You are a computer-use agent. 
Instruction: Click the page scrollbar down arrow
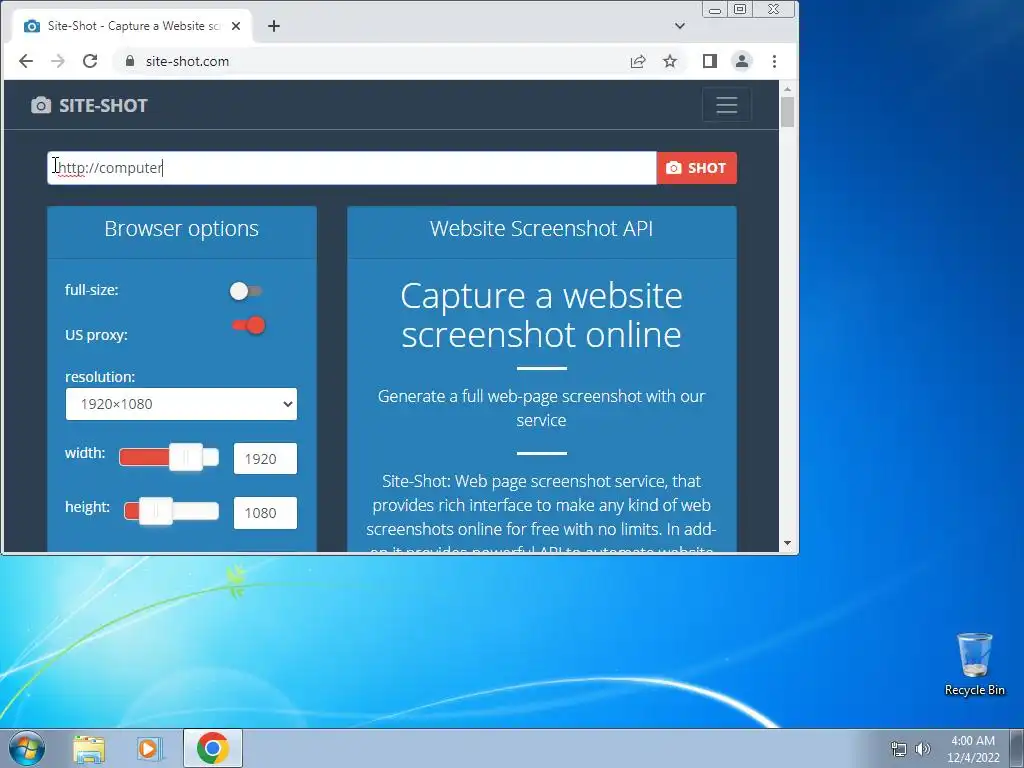point(787,543)
